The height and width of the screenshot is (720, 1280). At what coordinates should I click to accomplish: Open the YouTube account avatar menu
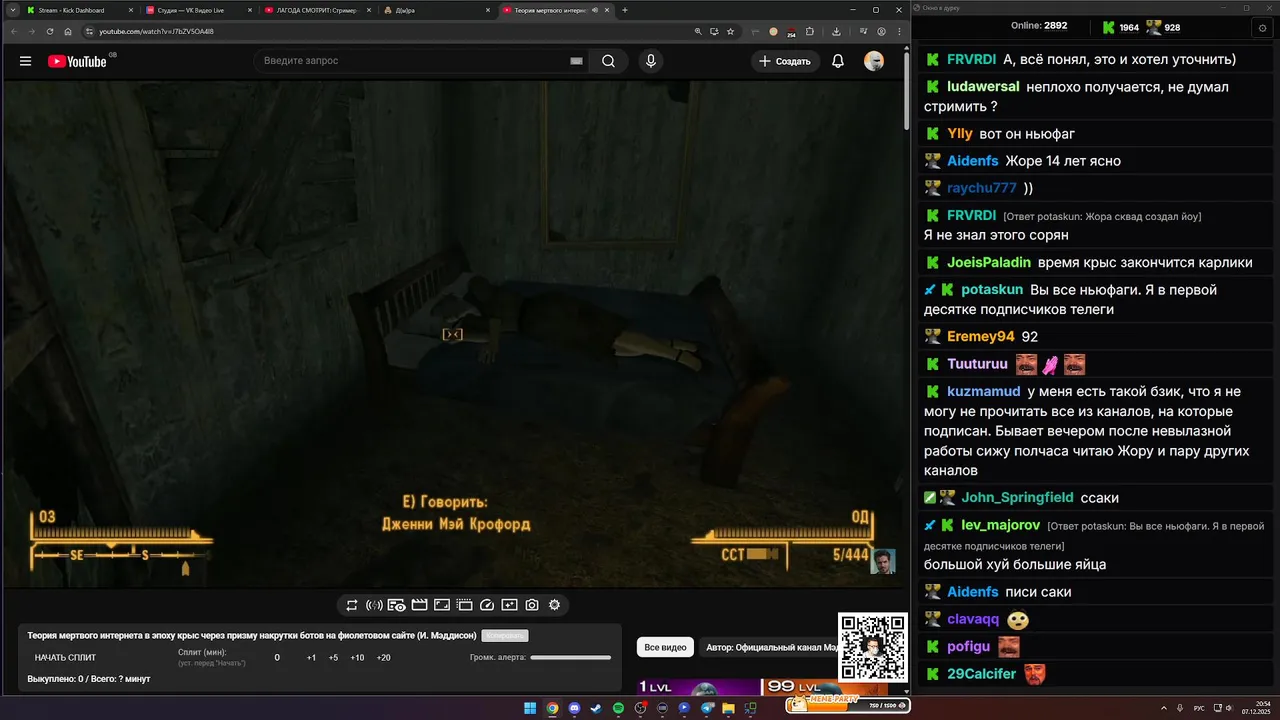pyautogui.click(x=874, y=61)
